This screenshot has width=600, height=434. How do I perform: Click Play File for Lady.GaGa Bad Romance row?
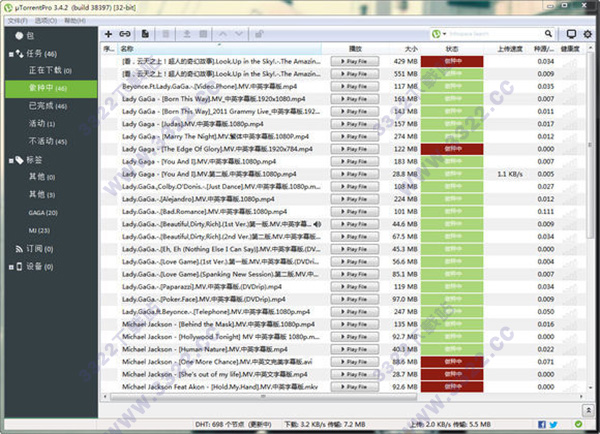tap(355, 212)
